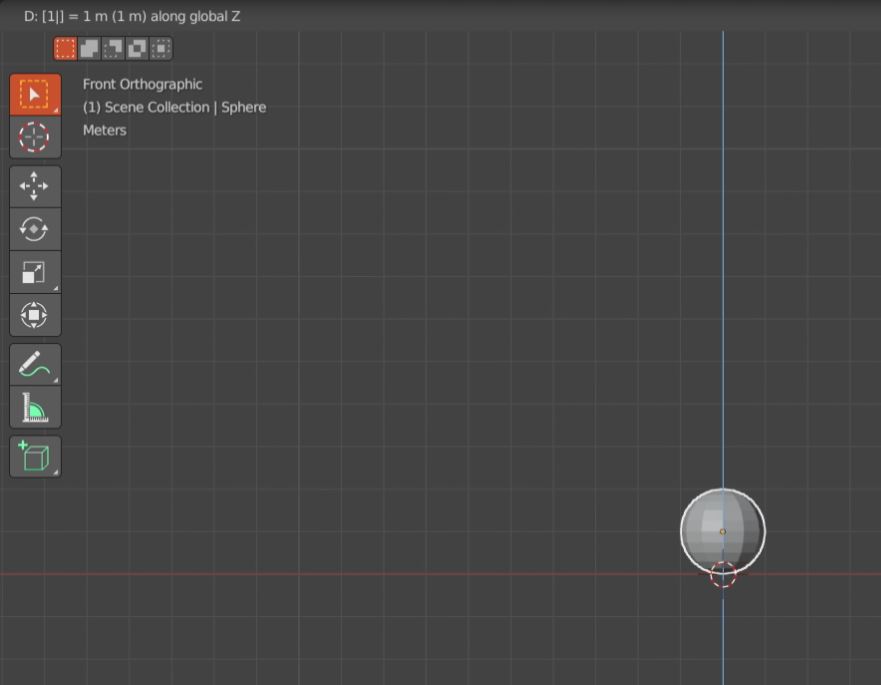881x685 pixels.
Task: Activate the 3D Cursor tool
Action: (x=34, y=138)
